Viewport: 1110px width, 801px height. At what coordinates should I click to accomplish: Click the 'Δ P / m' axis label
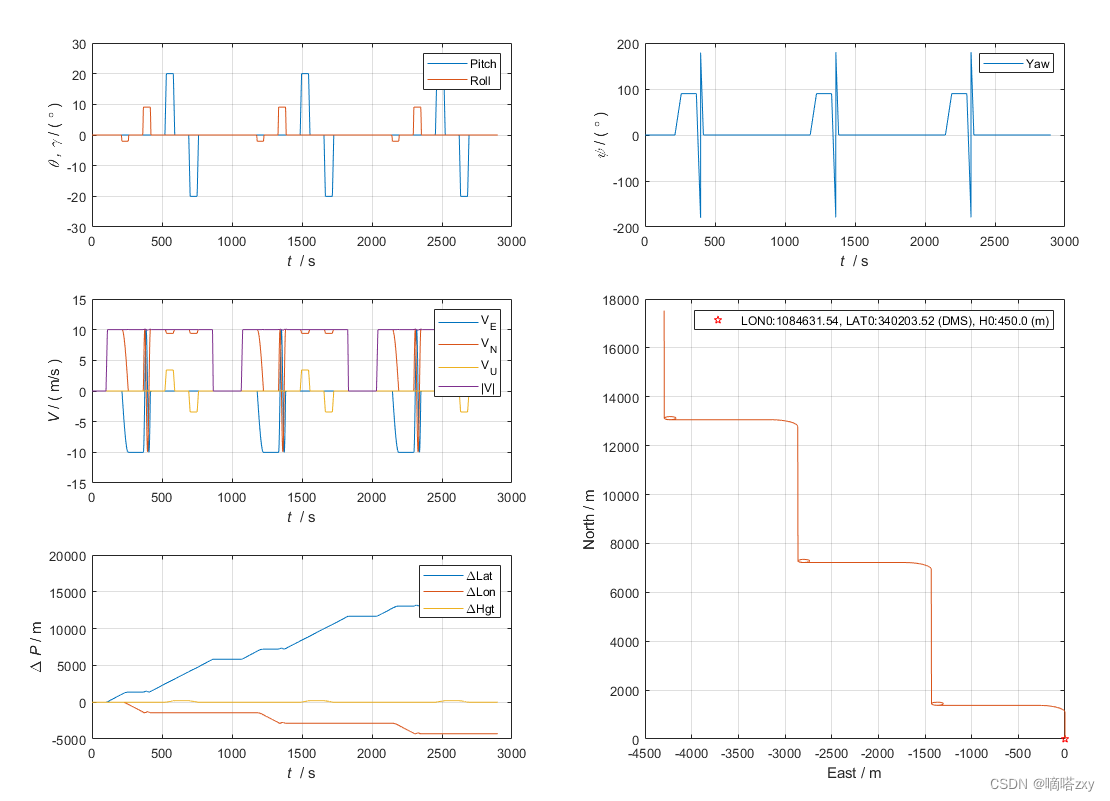point(36,647)
